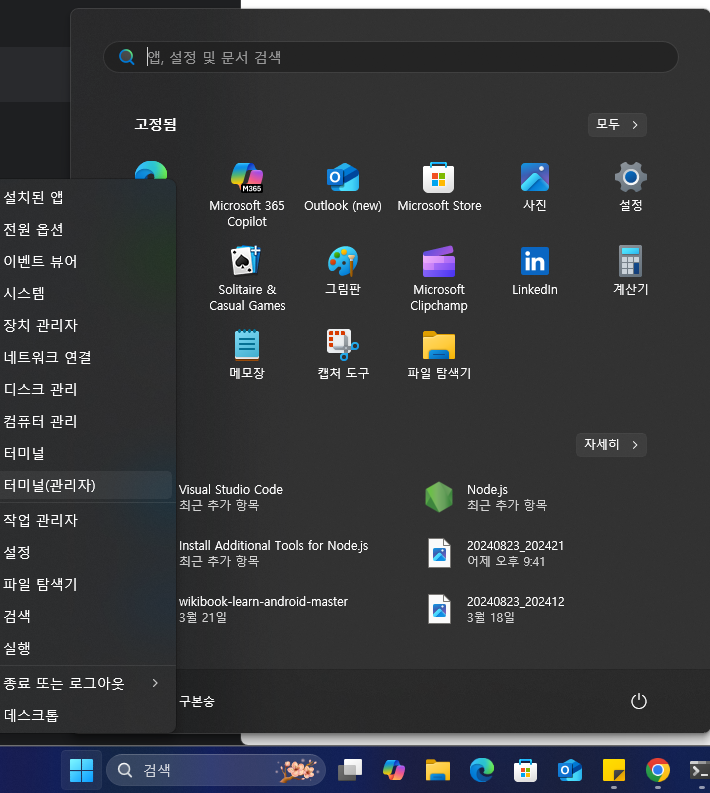Open Terminal icon on taskbar
710x793 pixels.
coord(699,770)
